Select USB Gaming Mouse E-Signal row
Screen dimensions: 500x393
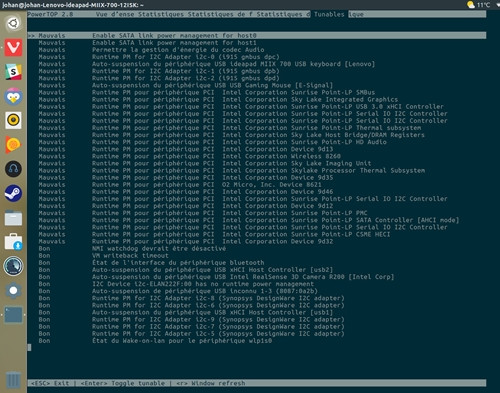tap(257, 85)
